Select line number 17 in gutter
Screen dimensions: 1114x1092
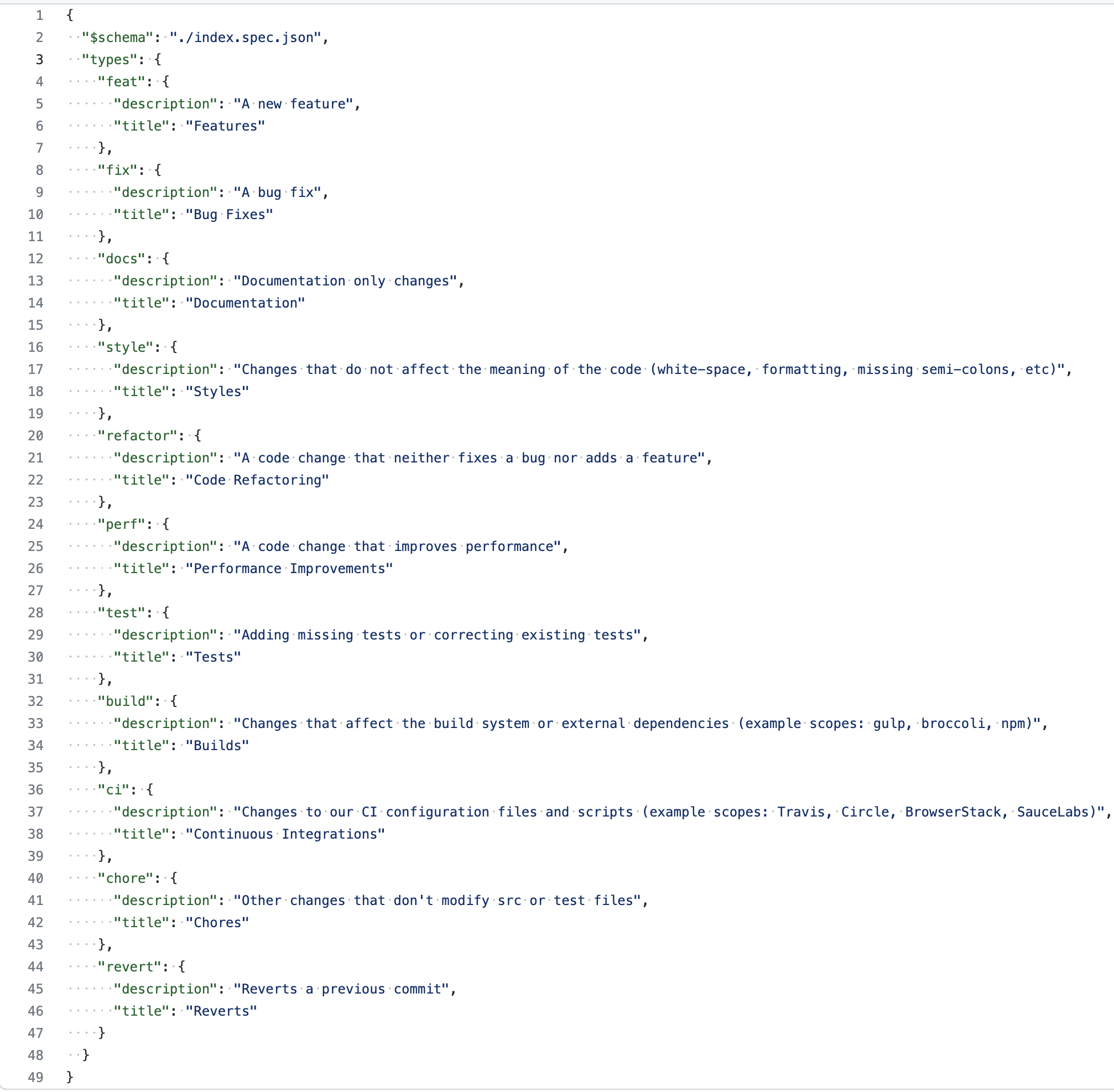tap(35, 370)
